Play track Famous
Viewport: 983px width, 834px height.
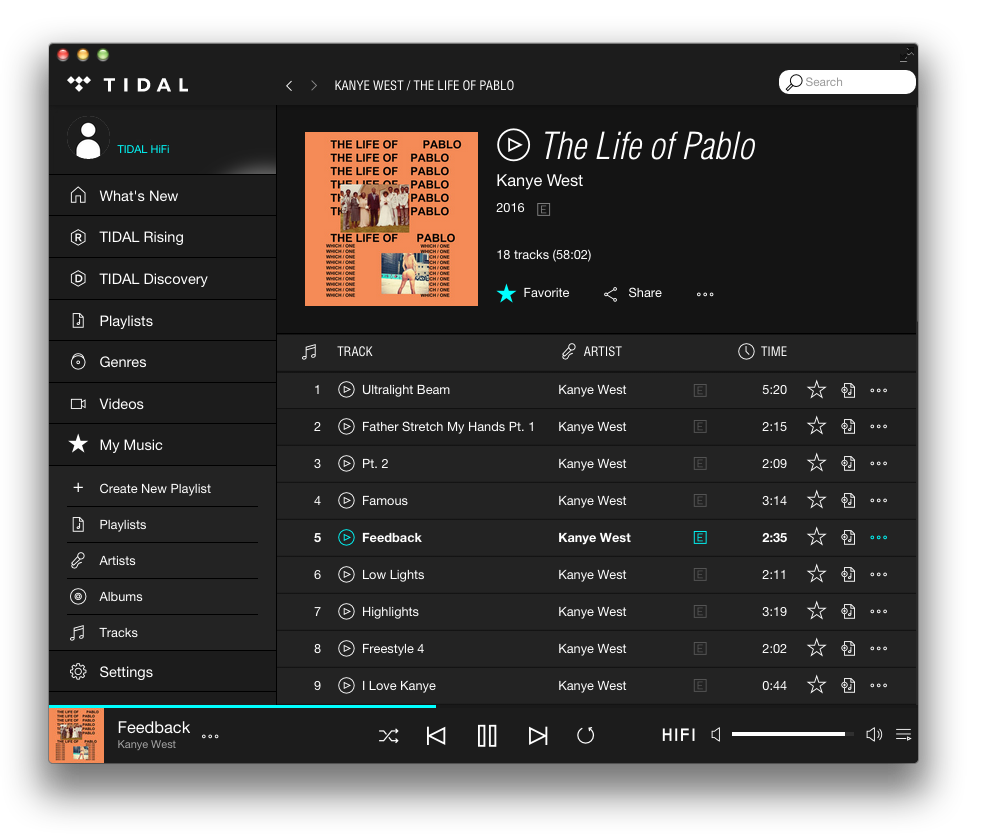[x=346, y=501]
